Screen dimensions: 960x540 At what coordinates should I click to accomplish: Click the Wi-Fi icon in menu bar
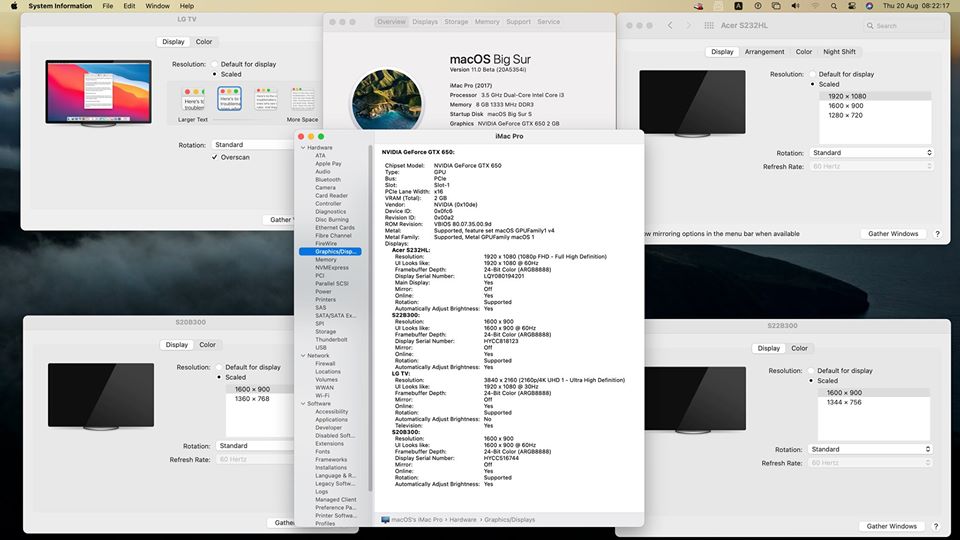(815, 6)
